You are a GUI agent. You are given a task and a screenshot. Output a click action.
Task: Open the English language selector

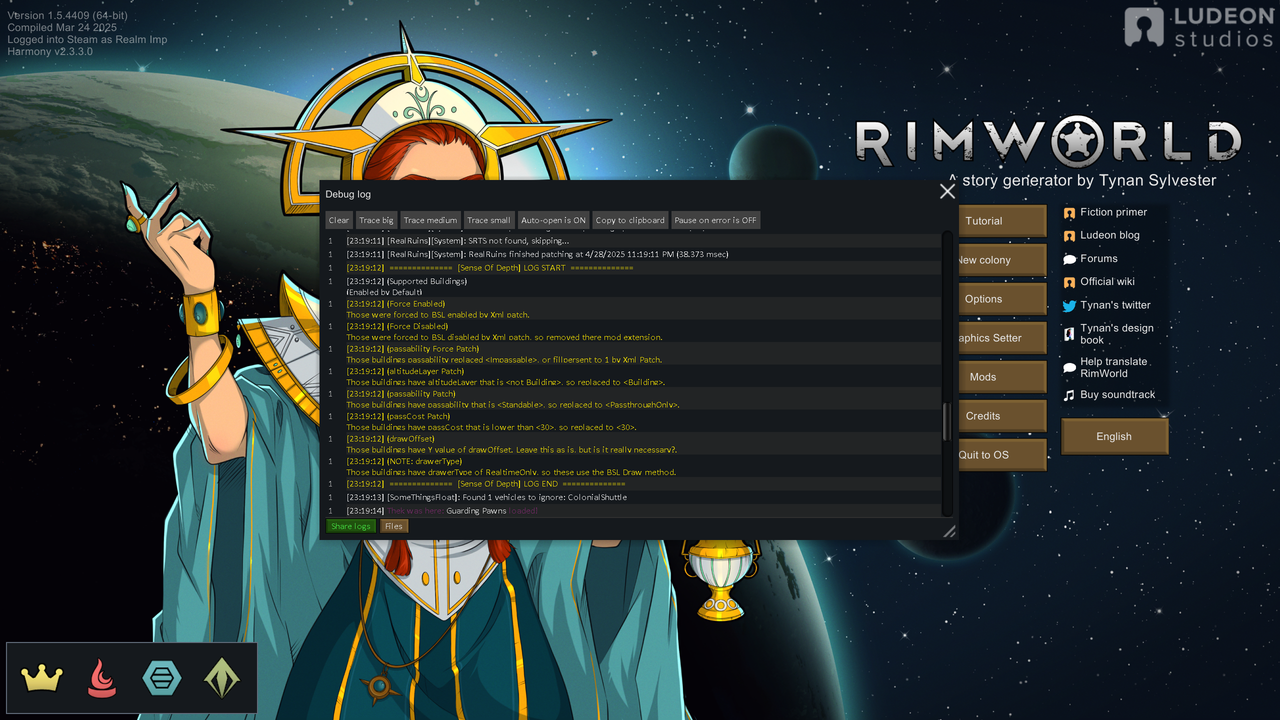coord(1114,436)
